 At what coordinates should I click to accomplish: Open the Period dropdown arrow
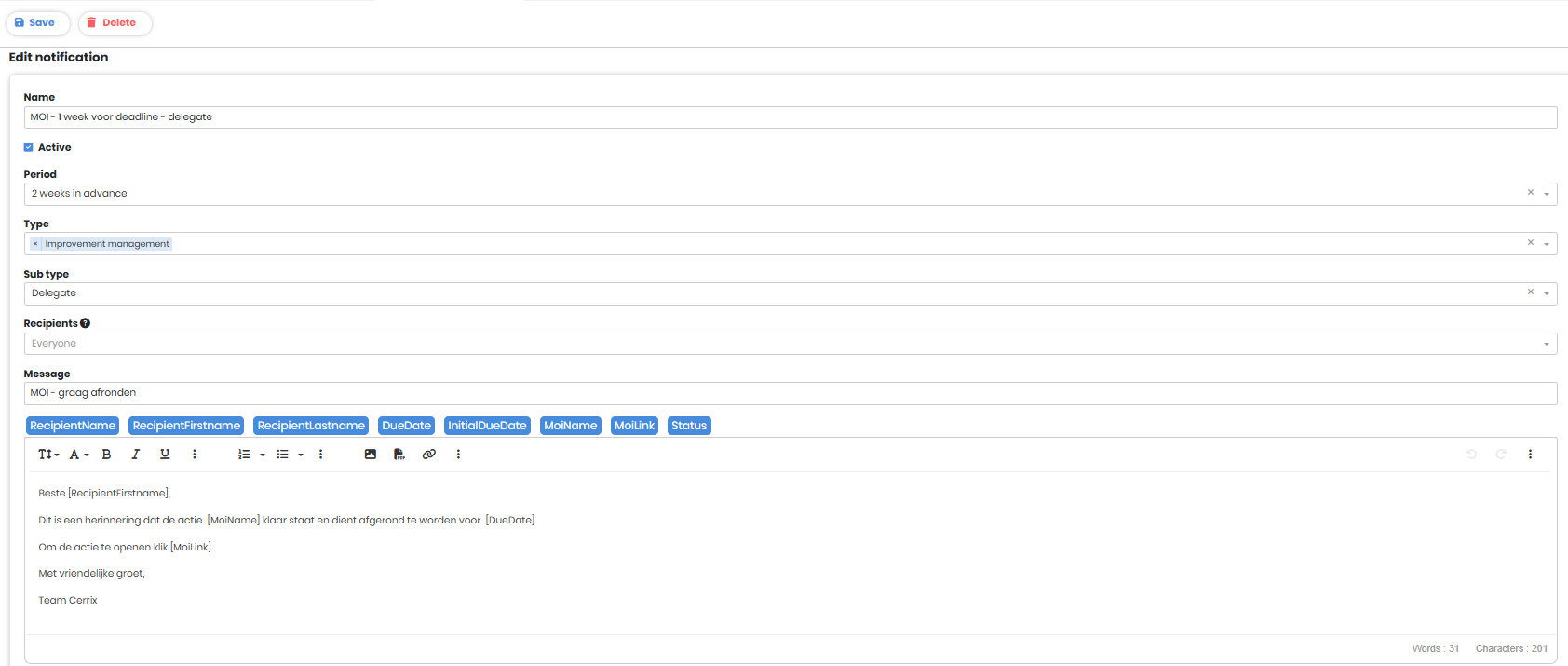click(x=1547, y=194)
